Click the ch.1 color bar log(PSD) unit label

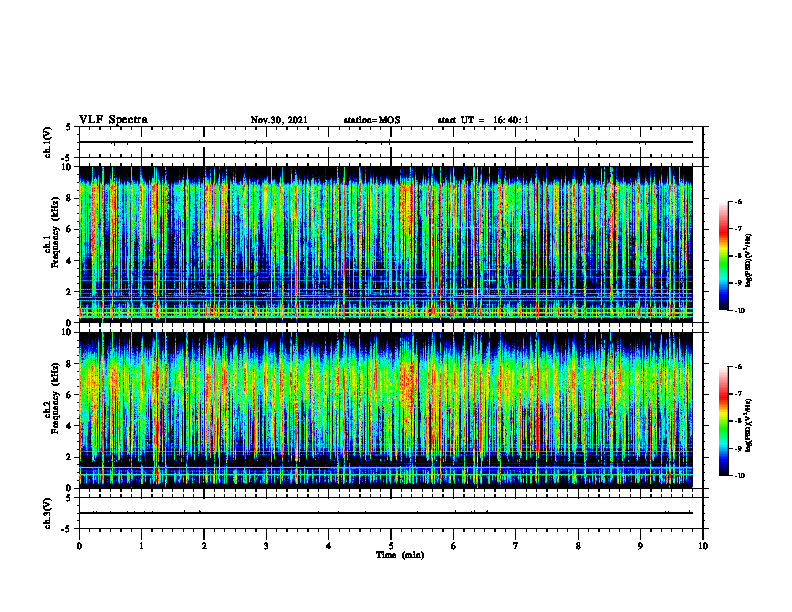tap(750, 260)
